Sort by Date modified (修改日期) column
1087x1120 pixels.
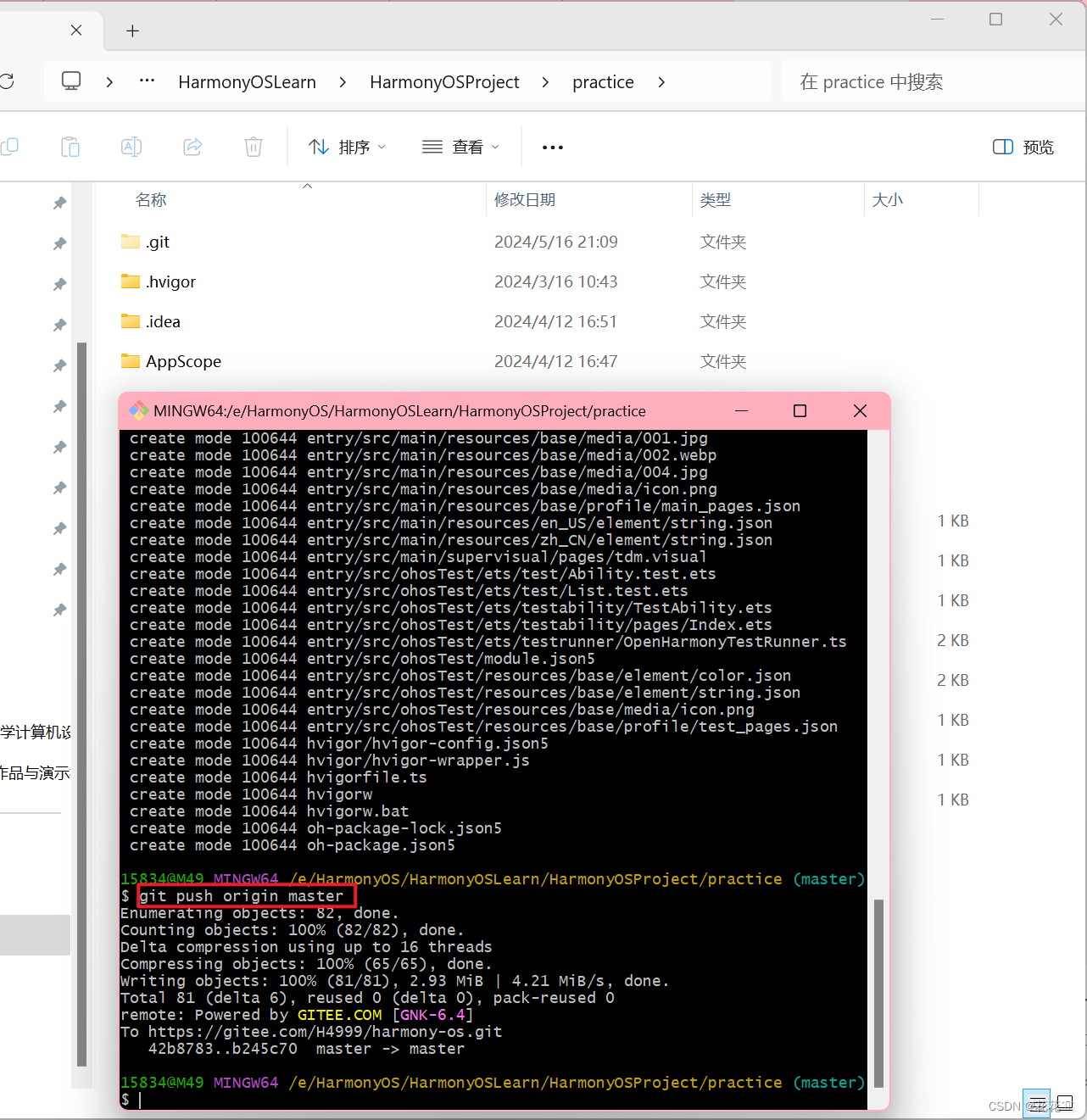coord(525,199)
